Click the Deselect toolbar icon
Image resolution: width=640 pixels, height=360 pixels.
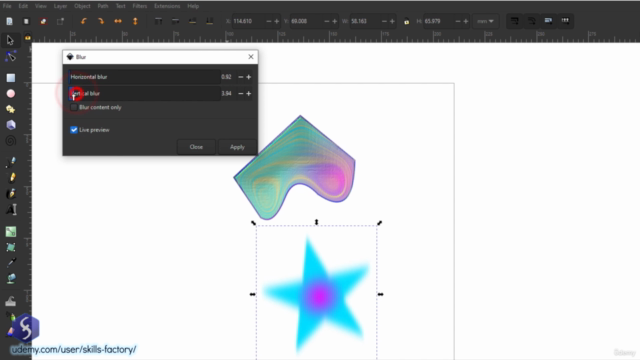click(43, 21)
